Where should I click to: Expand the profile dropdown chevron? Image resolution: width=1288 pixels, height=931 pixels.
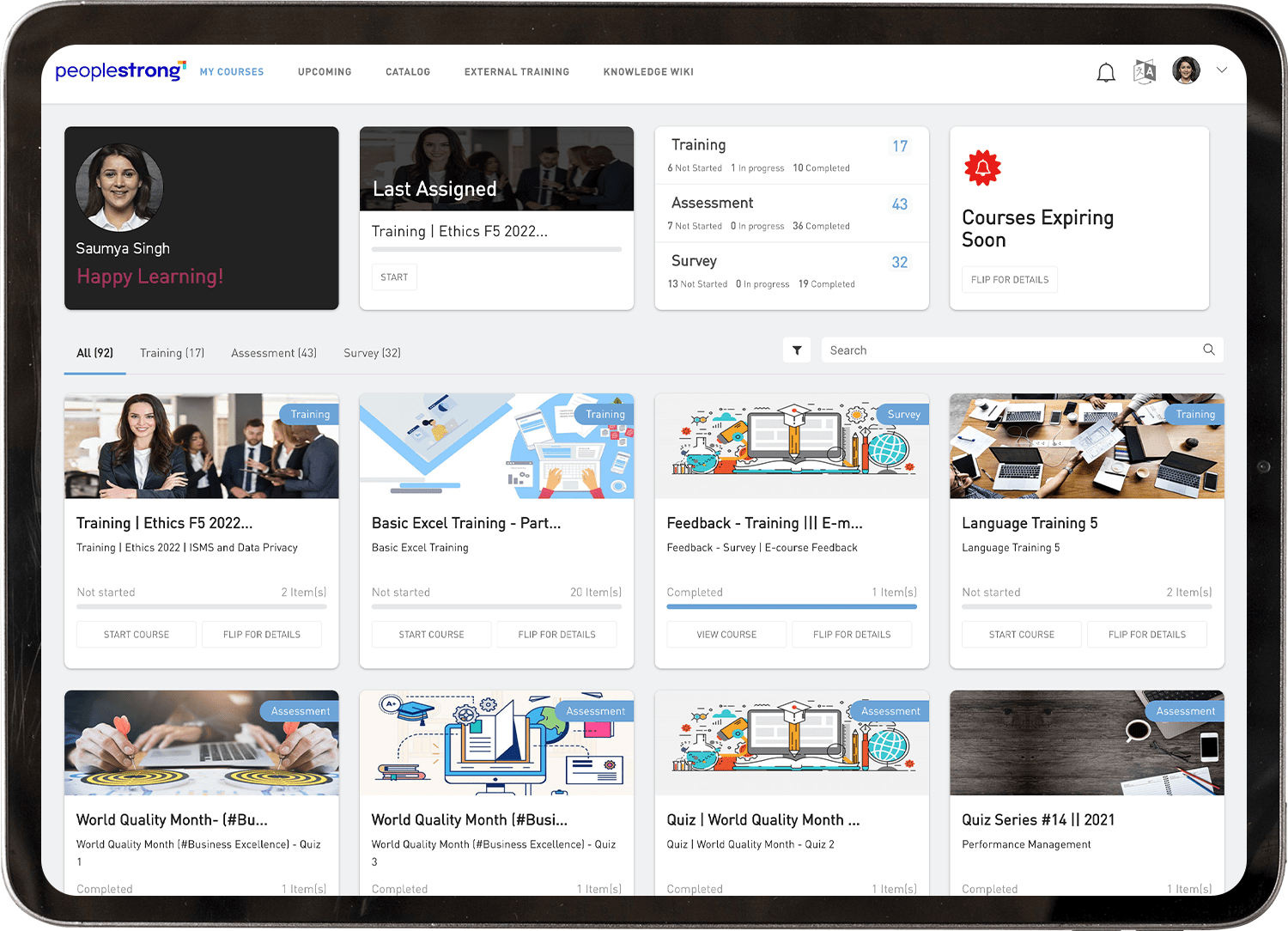coord(1222,70)
